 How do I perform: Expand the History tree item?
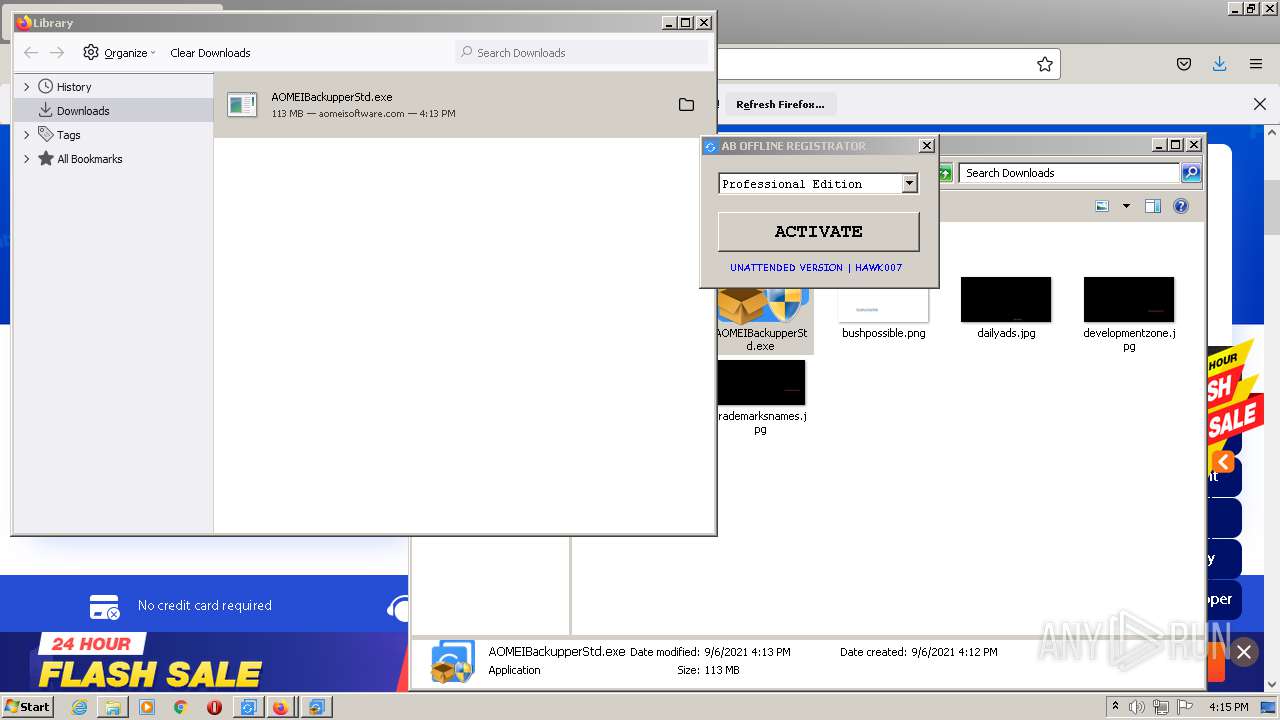(27, 87)
